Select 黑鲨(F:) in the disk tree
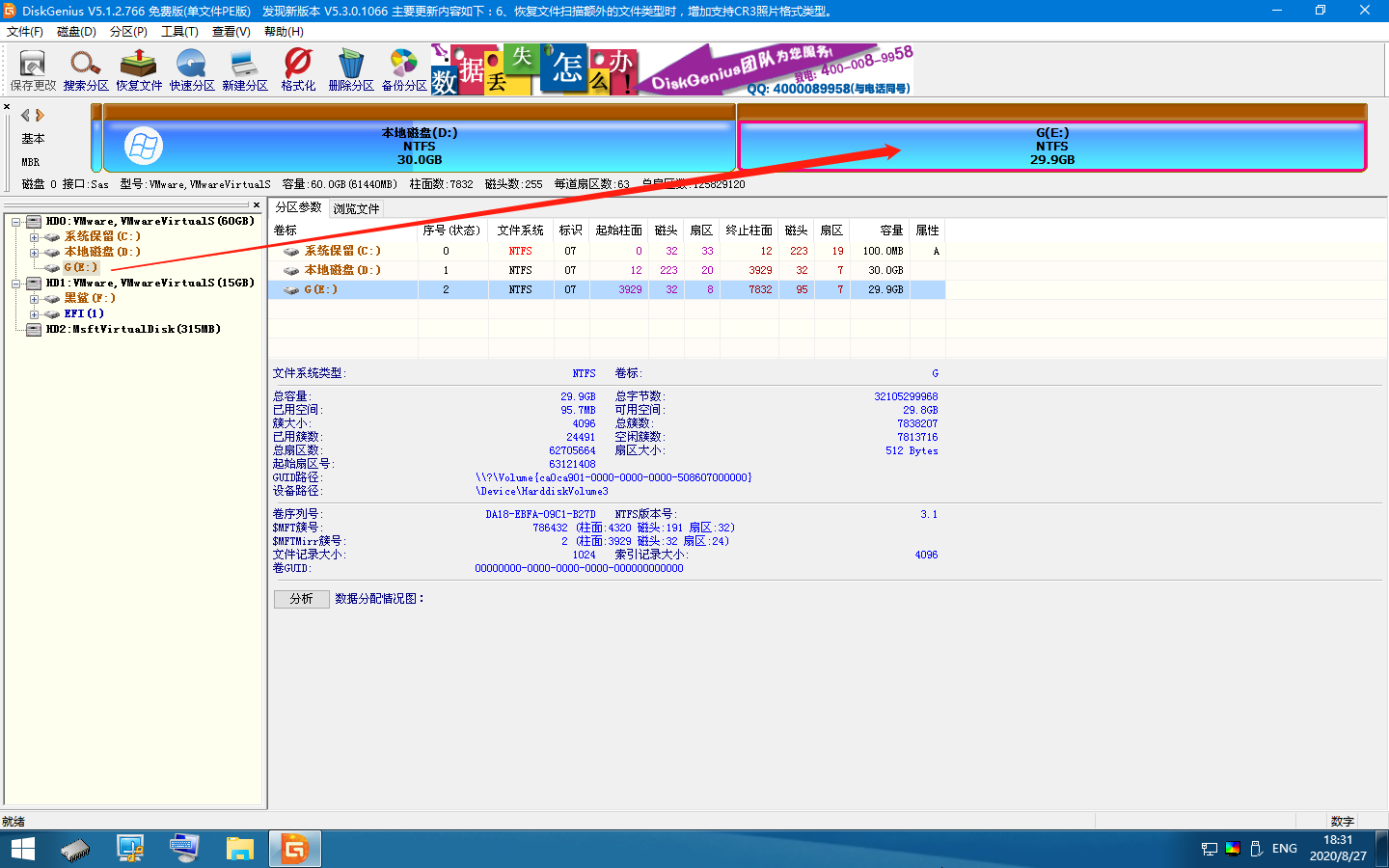Viewport: 1389px width, 868px height. point(90,298)
